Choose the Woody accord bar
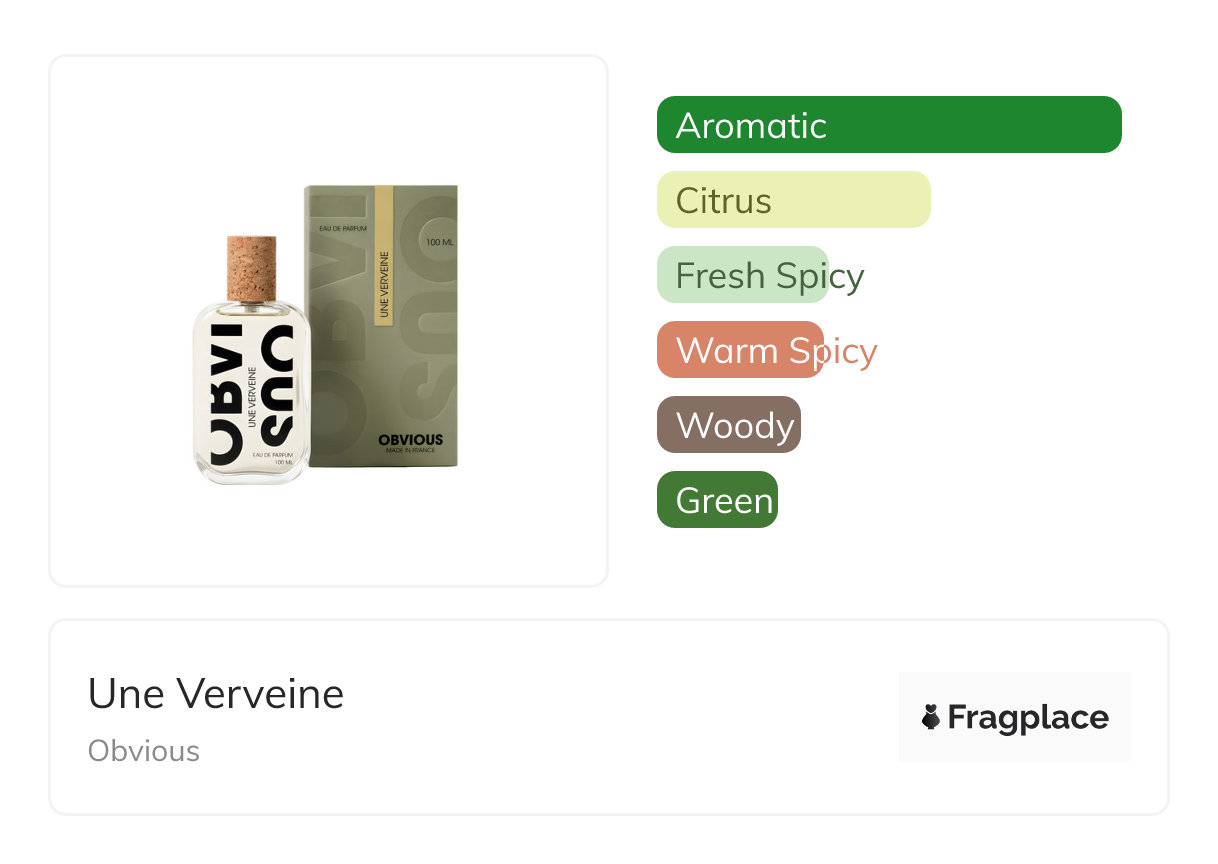The width and height of the screenshot is (1218, 864). click(x=729, y=425)
